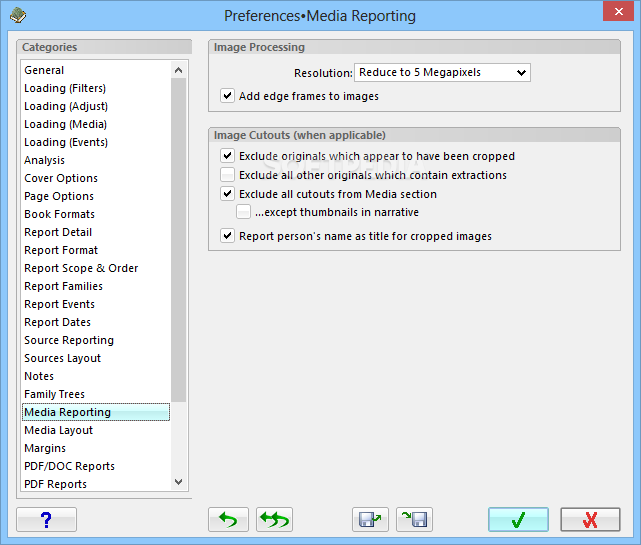This screenshot has width=641, height=545.
Task: Close the Preferences window
Action: pyautogui.click(x=618, y=11)
